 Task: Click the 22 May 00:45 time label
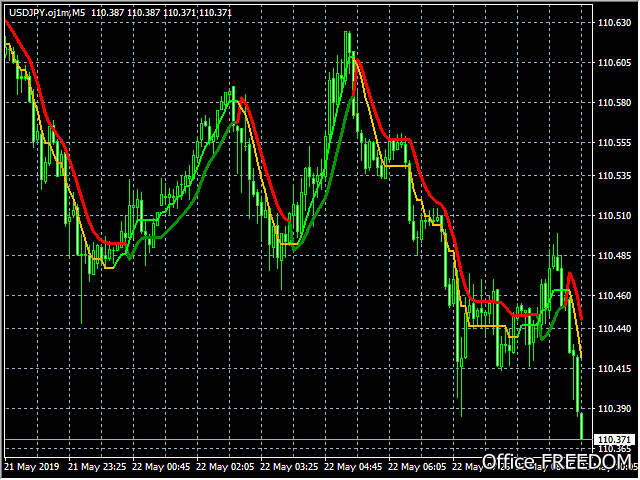coord(161,467)
